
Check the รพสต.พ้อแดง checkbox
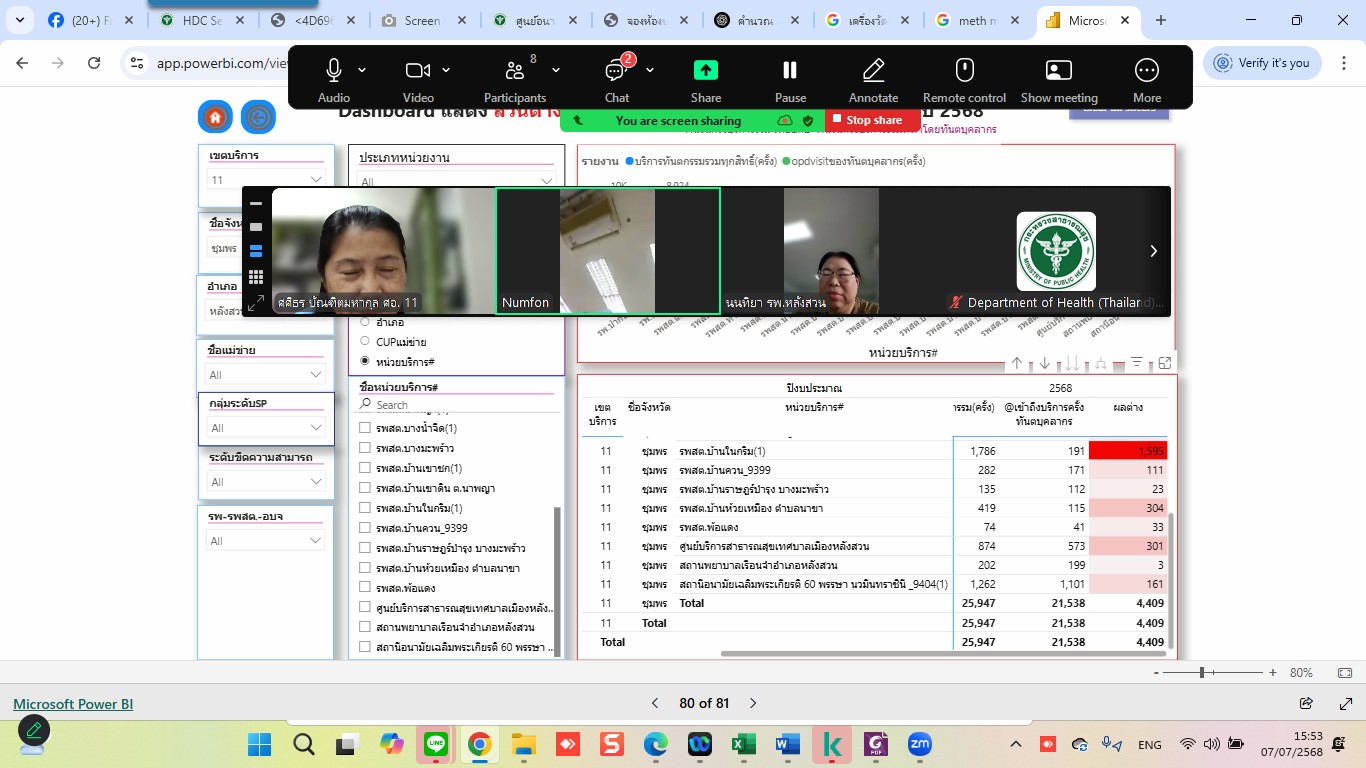[x=365, y=588]
